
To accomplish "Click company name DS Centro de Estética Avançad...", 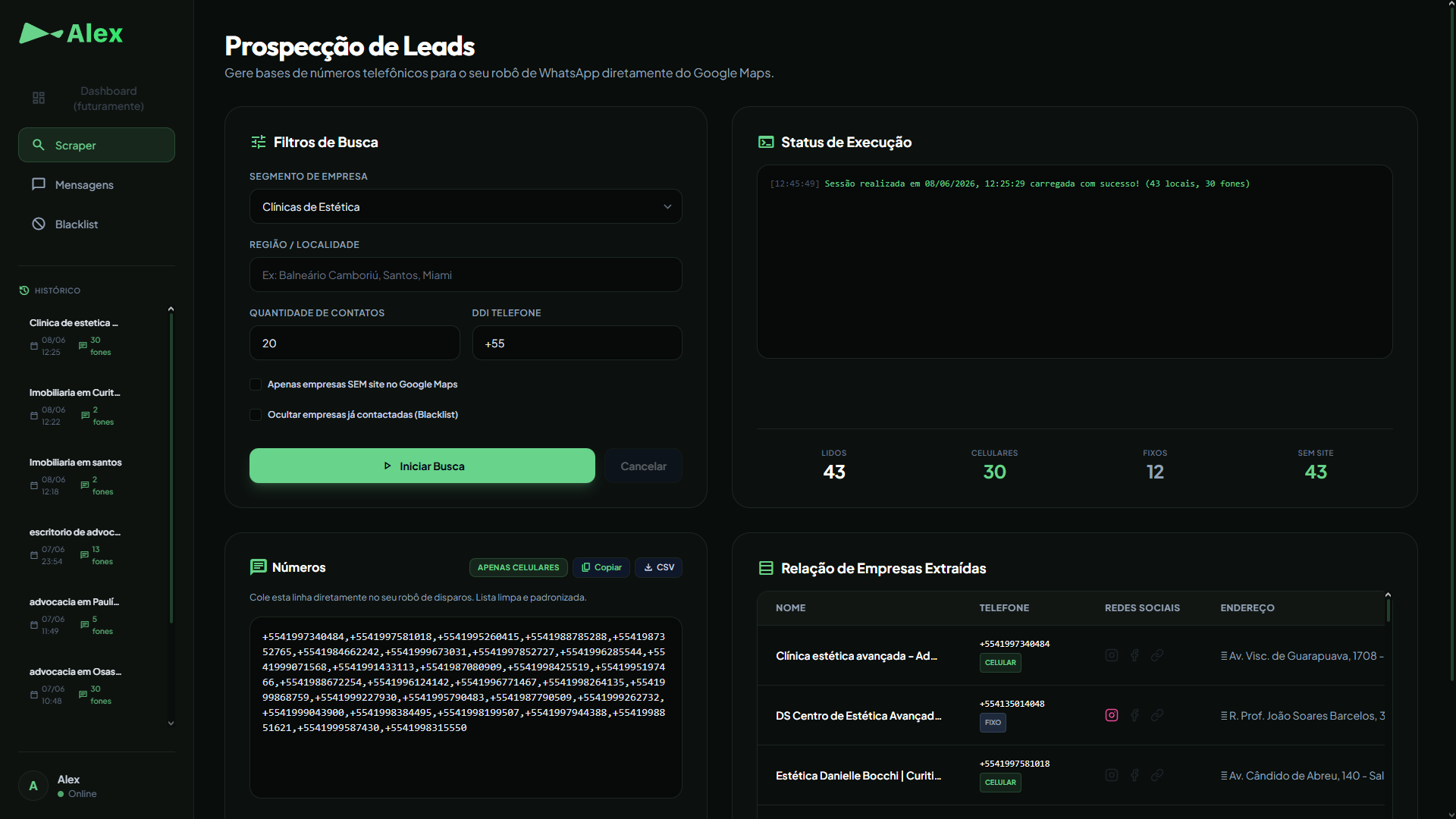I will tap(858, 716).
